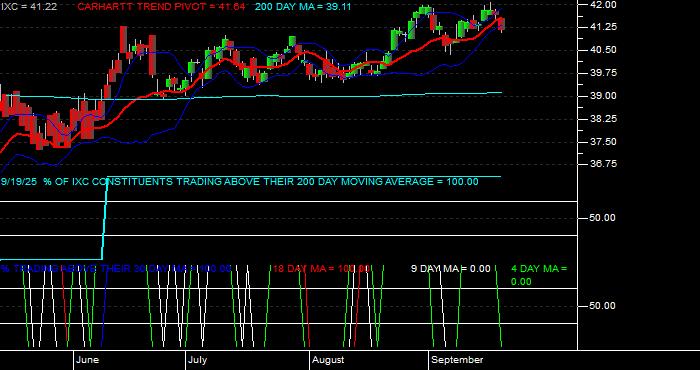Click the 9 DAY MA = 0.00 label

tap(450, 269)
